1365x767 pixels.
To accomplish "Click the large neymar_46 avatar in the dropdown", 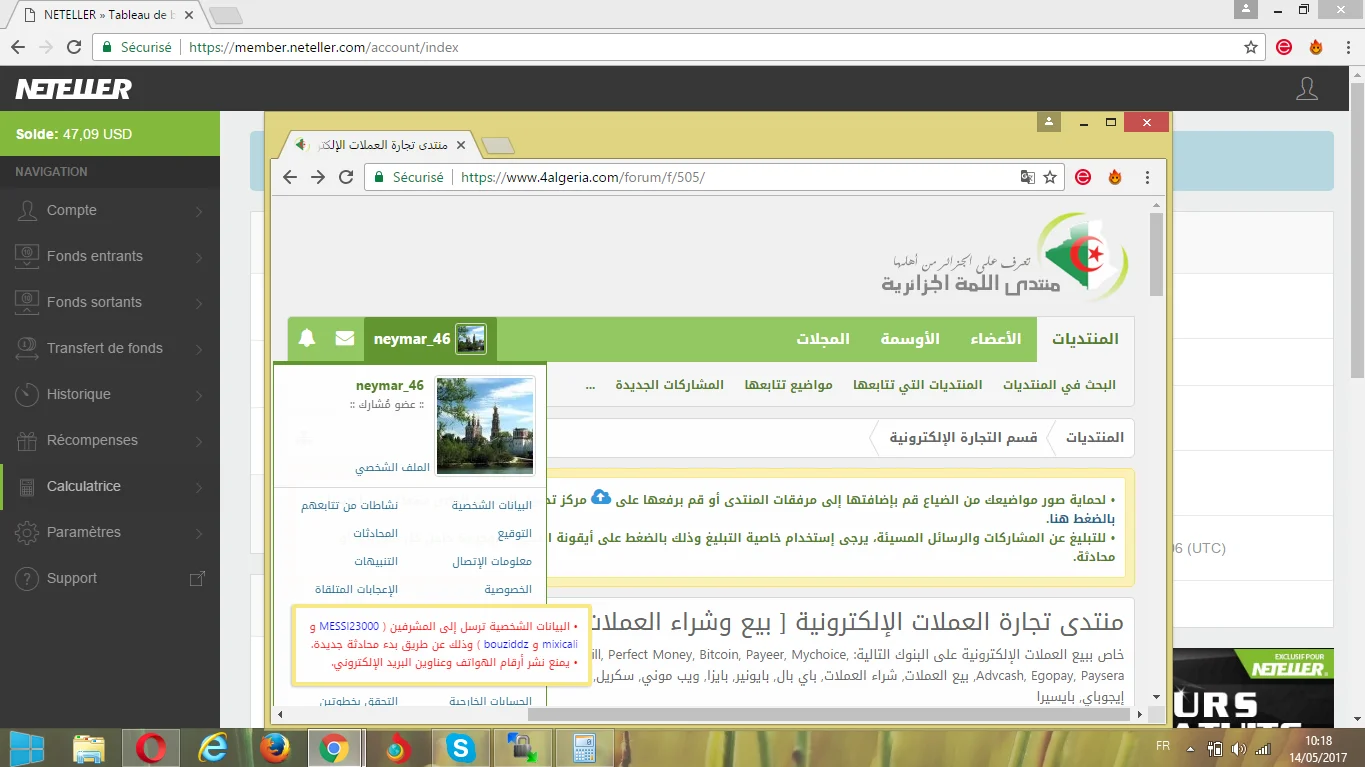I will pyautogui.click(x=485, y=427).
